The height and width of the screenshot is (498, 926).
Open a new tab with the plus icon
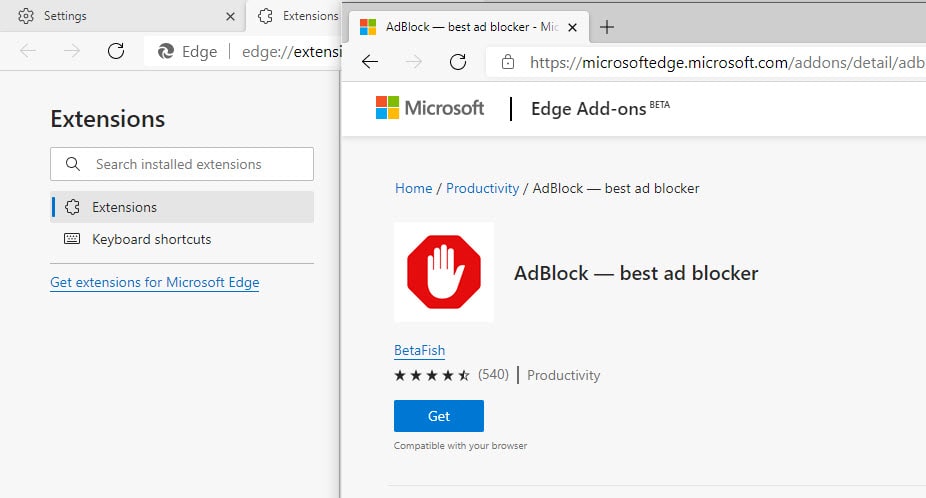pyautogui.click(x=607, y=27)
